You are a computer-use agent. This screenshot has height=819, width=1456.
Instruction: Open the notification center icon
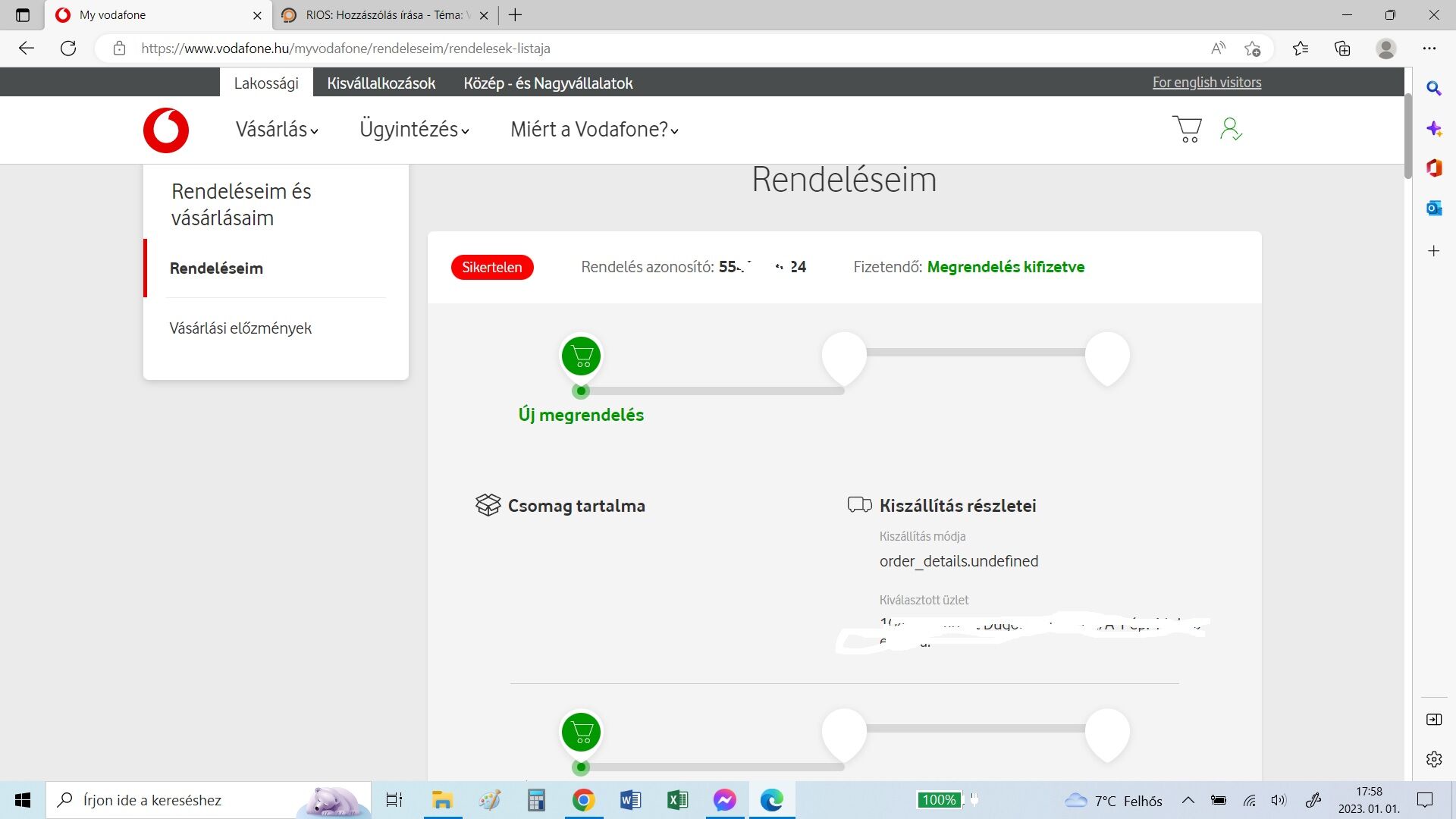click(1425, 800)
